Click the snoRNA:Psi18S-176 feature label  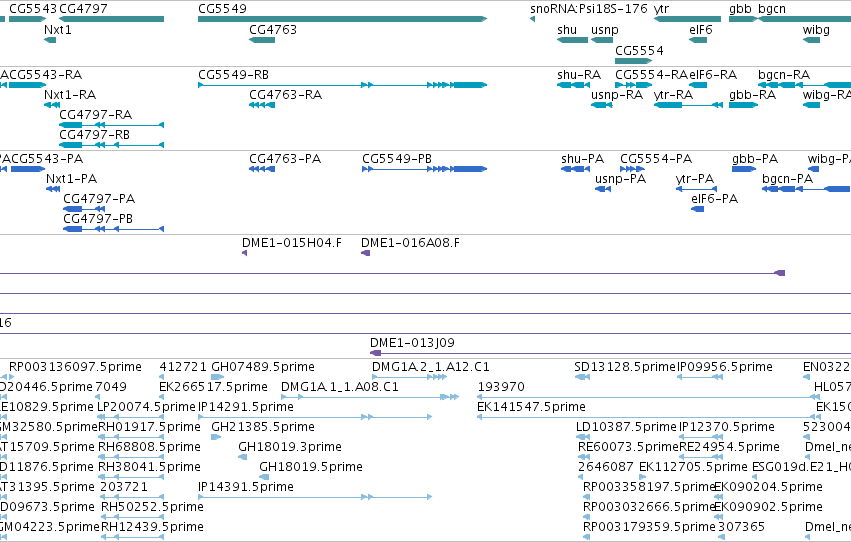coord(589,9)
